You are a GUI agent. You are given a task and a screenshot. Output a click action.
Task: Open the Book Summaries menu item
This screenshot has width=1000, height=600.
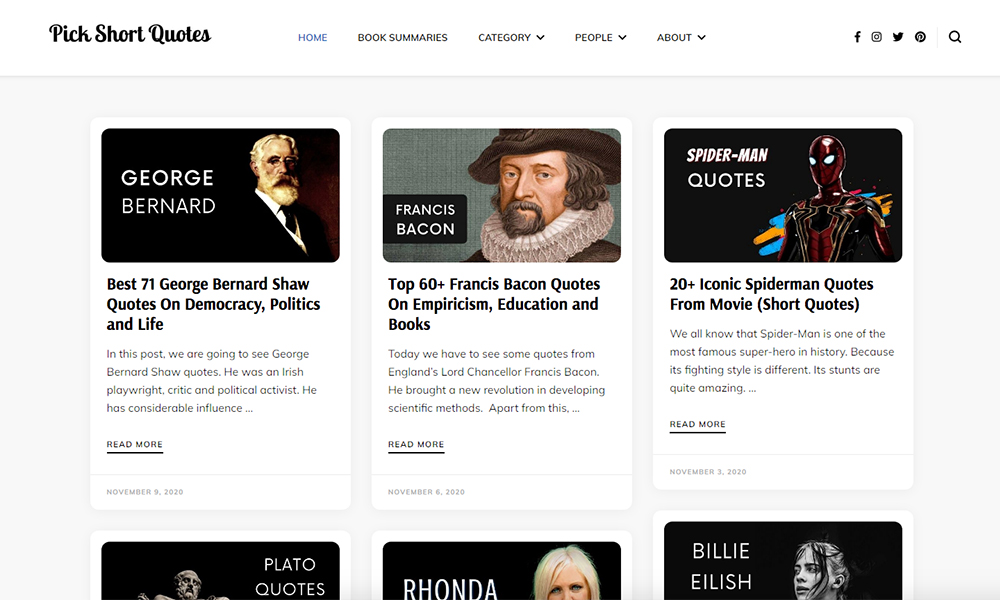[402, 38]
